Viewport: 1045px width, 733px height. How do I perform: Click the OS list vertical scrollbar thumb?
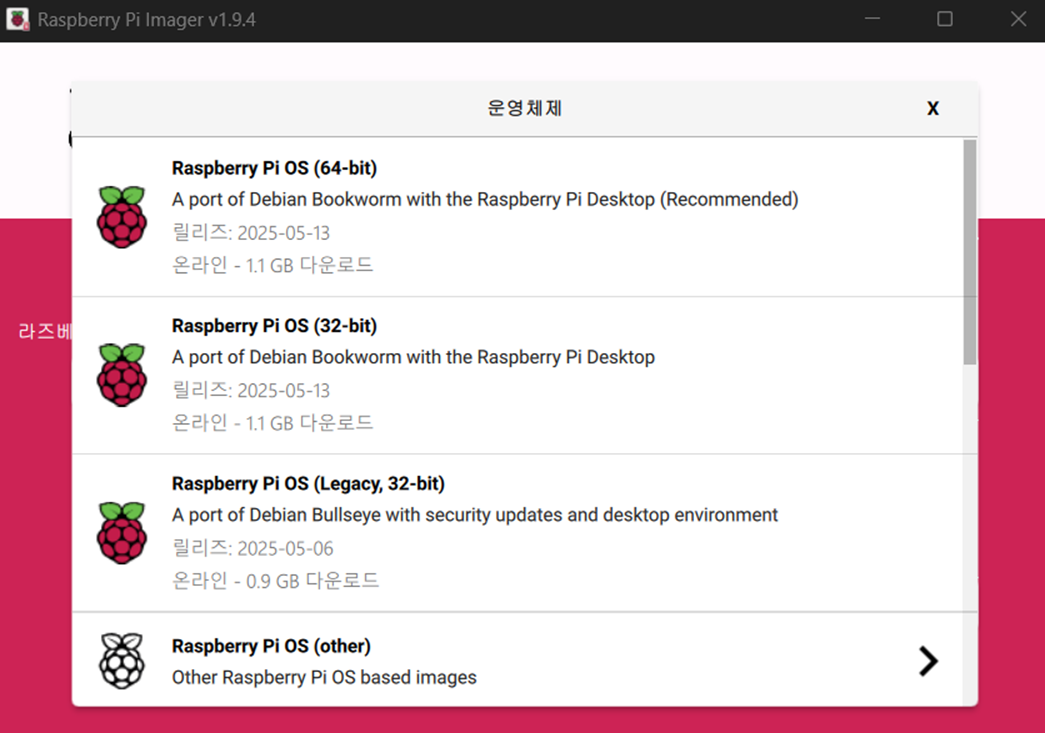coord(970,252)
